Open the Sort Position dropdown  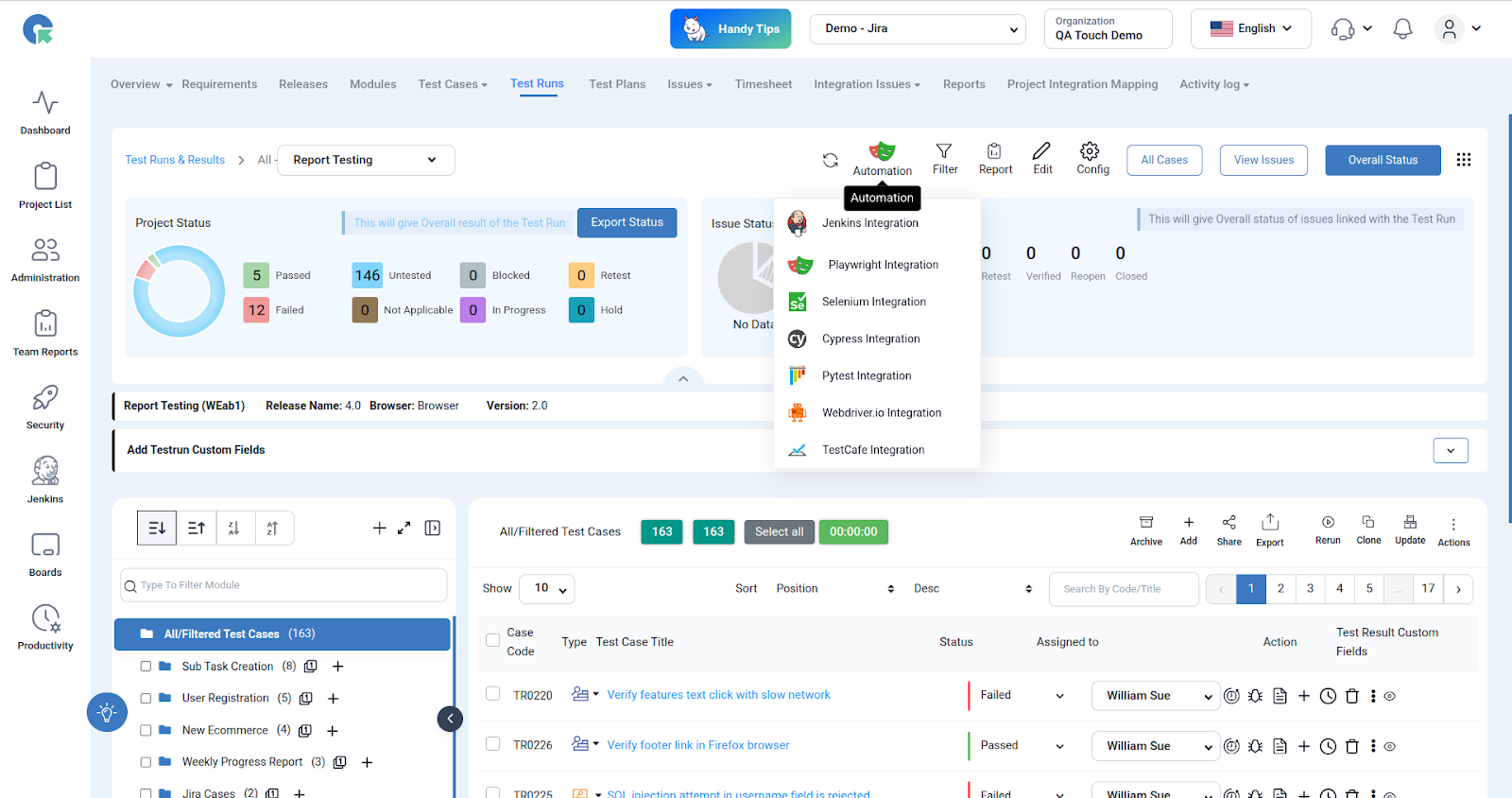(834, 588)
